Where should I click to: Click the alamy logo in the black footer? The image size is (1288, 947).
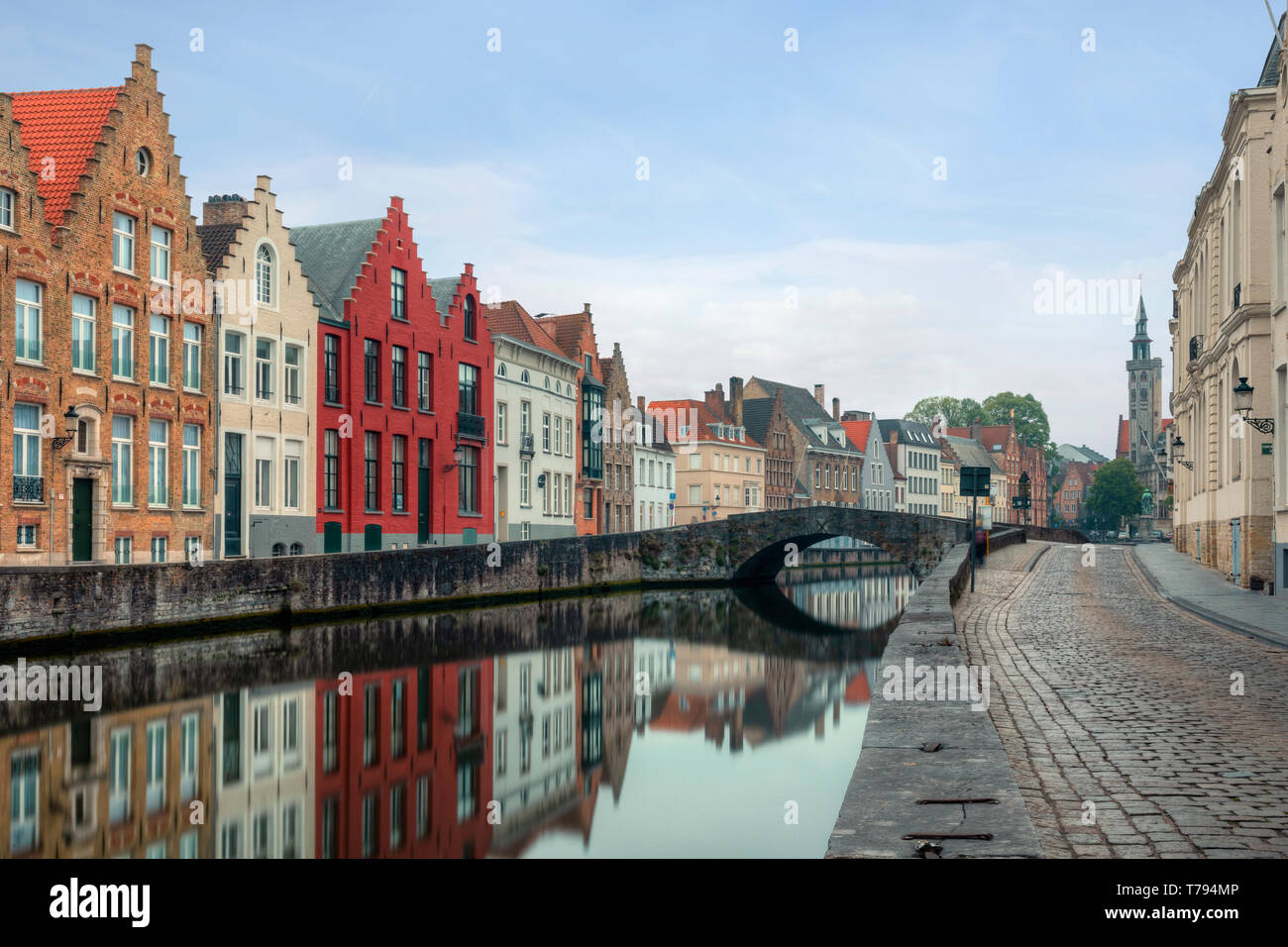100,902
